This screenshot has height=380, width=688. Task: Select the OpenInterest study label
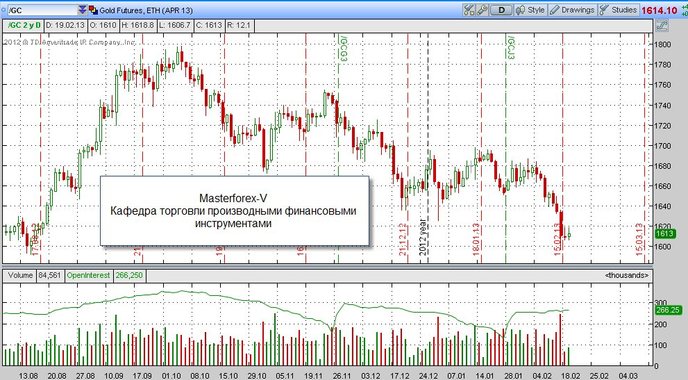(x=88, y=276)
